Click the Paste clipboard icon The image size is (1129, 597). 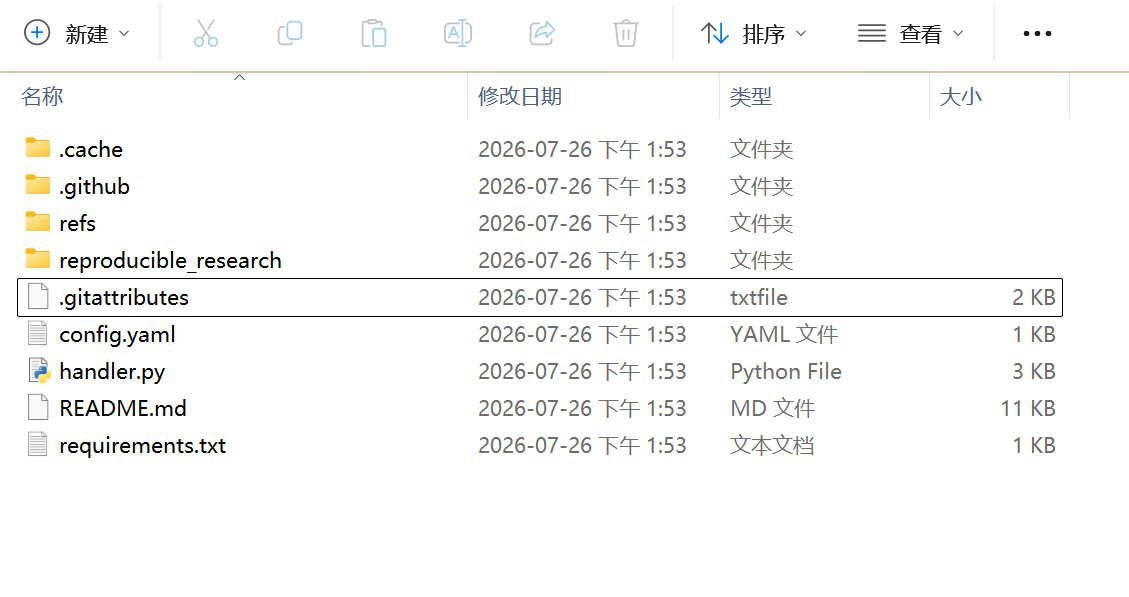pos(374,33)
